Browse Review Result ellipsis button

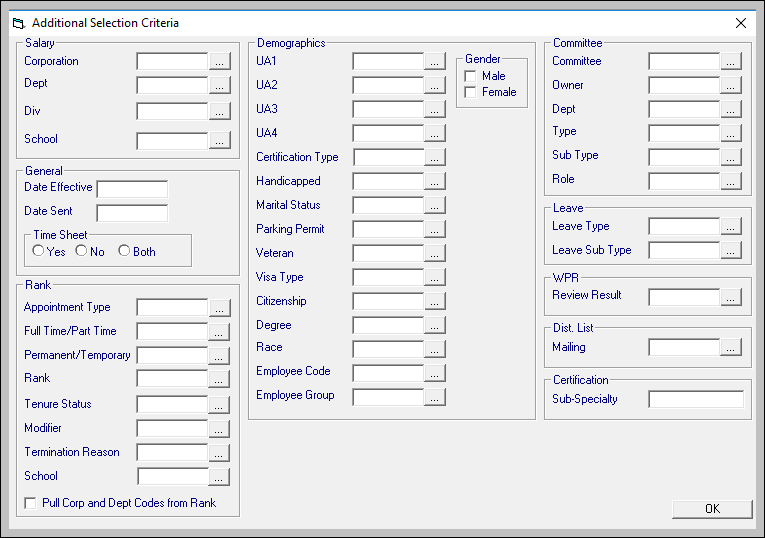coord(731,297)
